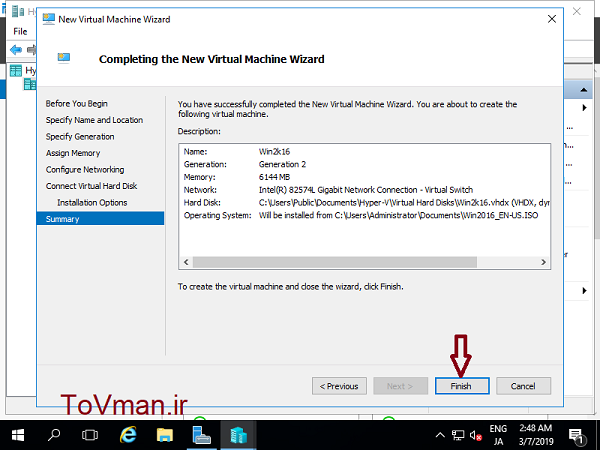The width and height of the screenshot is (600, 450).
Task: Open File menu in Hyper-V Manager
Action: (x=20, y=31)
